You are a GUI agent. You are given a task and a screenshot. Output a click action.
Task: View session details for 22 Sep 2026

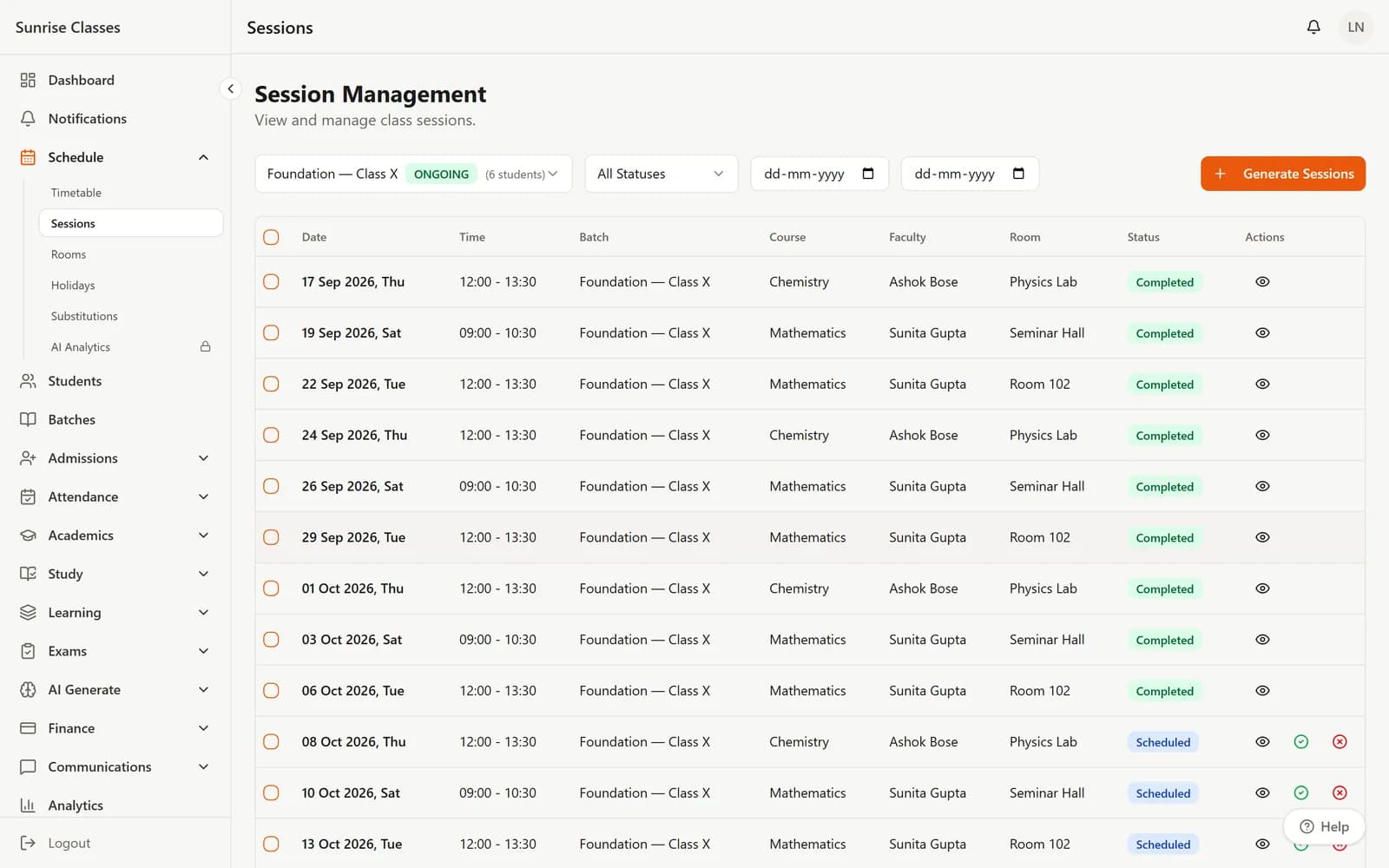1262,385
